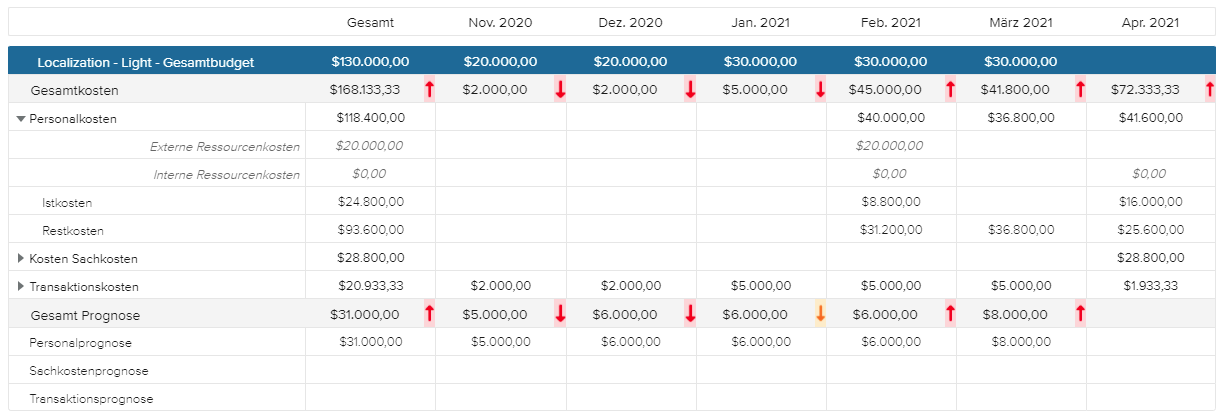The width and height of the screenshot is (1222, 419).
Task: Click the down arrow in Gesamtkosten Jan. 2021 cell
Action: [x=820, y=90]
